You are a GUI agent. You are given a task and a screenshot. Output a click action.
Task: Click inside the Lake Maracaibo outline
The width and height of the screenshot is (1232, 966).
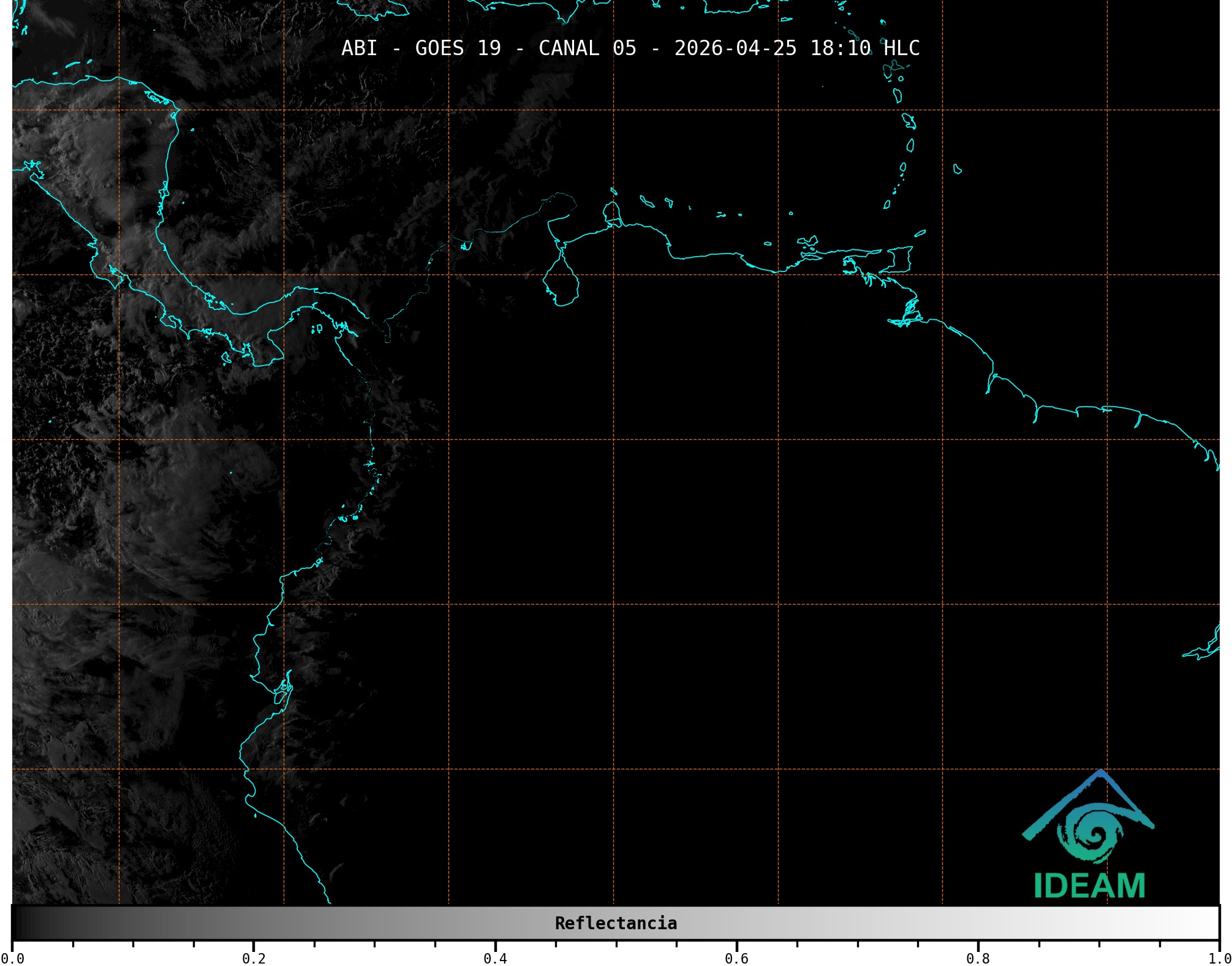(x=561, y=283)
